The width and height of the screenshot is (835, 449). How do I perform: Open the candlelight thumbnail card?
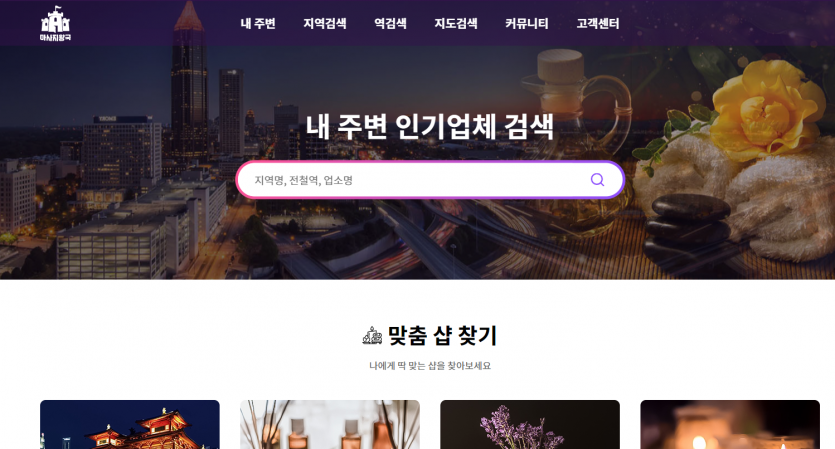coord(730,424)
